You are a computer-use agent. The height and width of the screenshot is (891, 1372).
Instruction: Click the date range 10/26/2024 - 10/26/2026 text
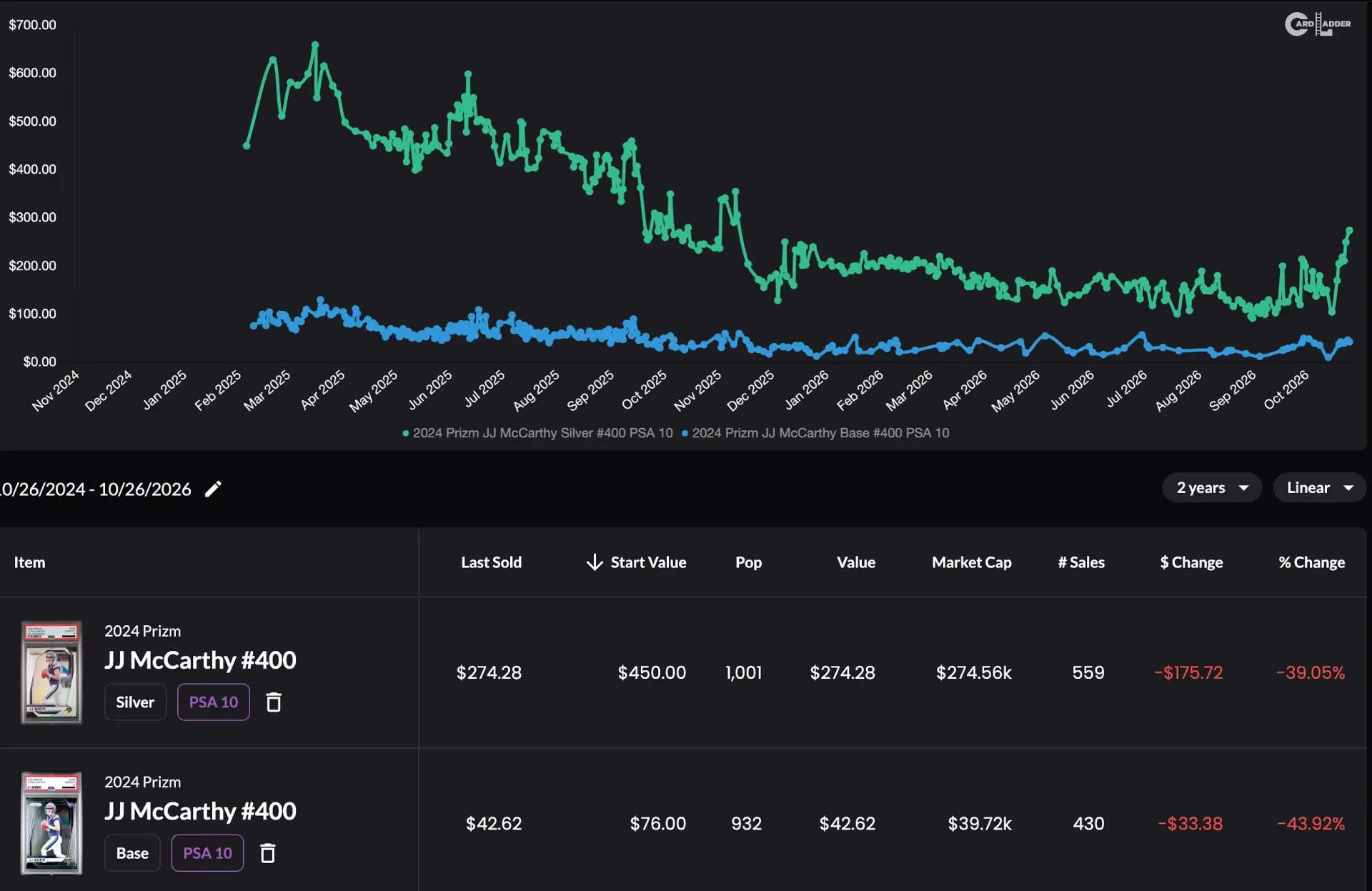[x=96, y=489]
